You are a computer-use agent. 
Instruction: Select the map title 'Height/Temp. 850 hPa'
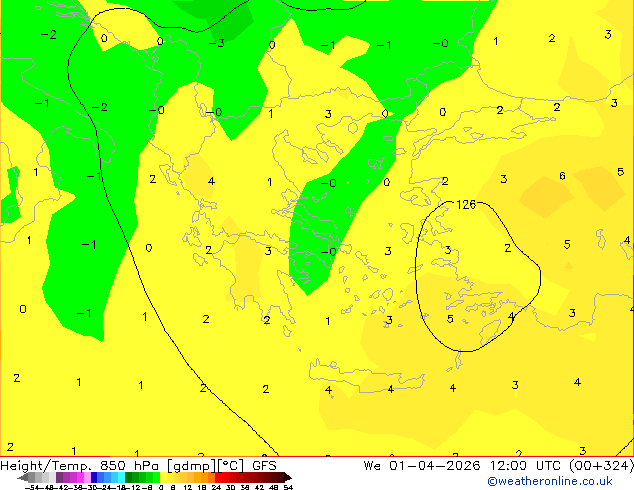(79, 466)
